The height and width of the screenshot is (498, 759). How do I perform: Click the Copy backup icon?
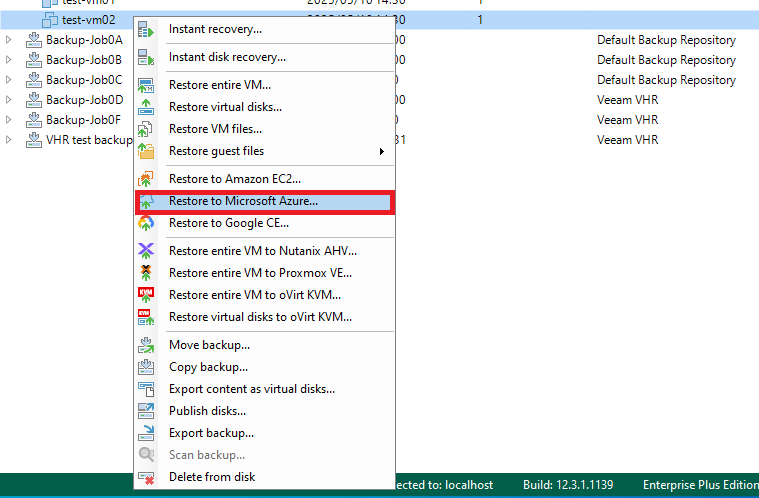click(146, 367)
